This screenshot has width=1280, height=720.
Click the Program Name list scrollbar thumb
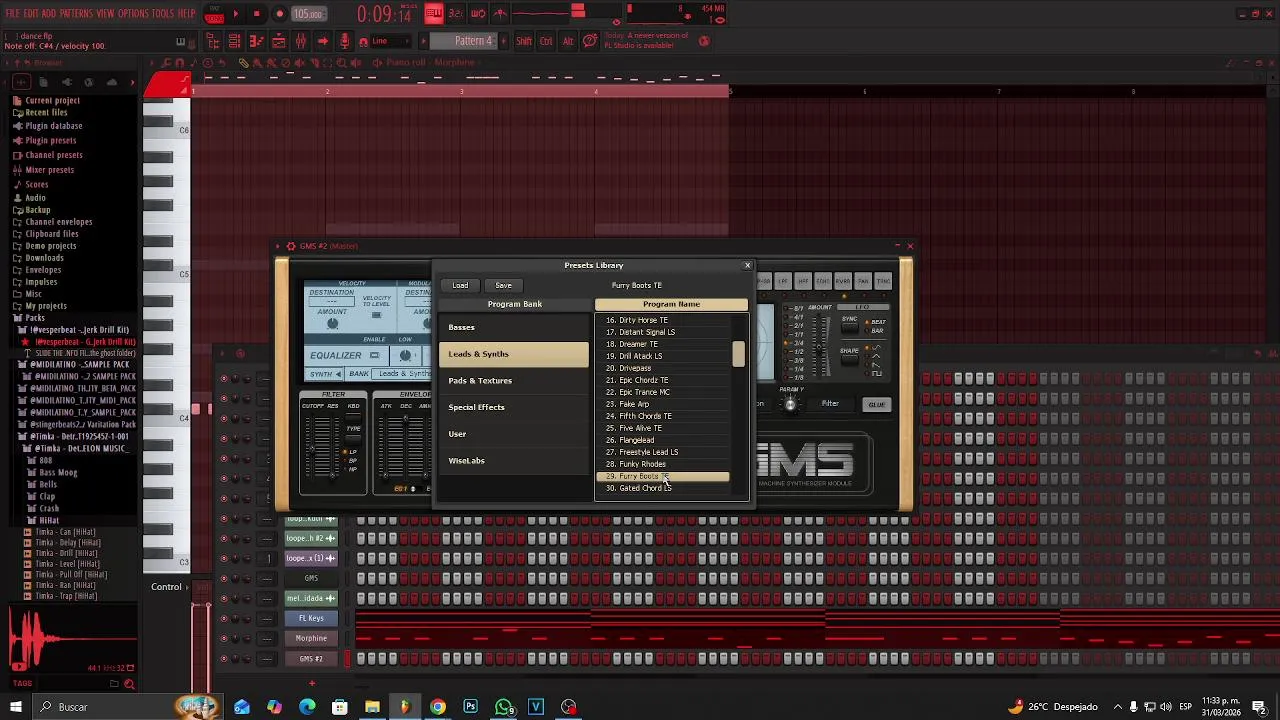click(738, 354)
